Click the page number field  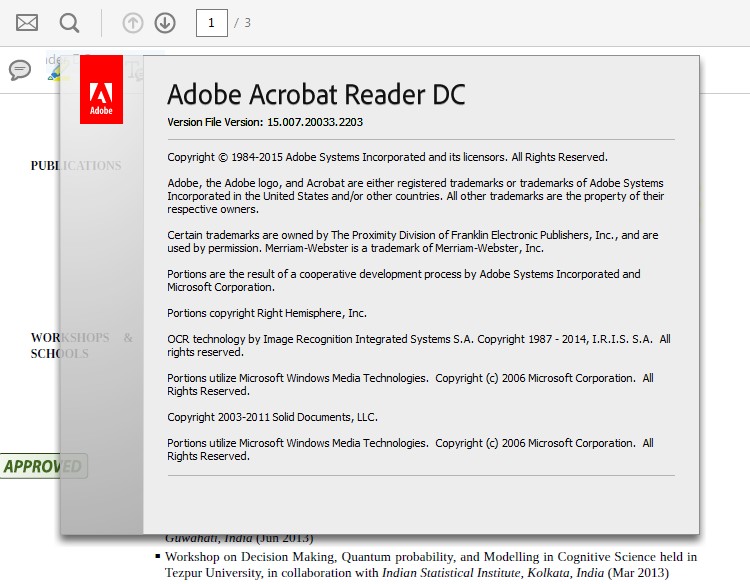pos(211,22)
